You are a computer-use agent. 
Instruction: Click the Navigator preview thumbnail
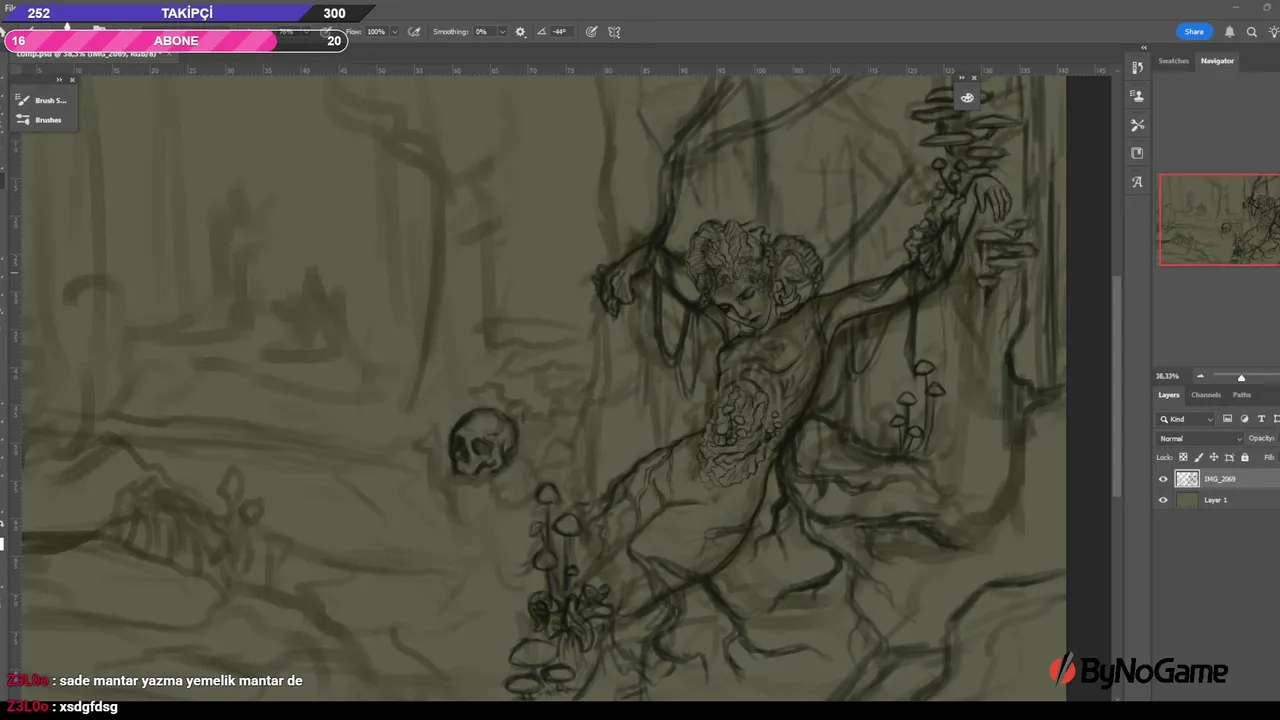click(1219, 220)
